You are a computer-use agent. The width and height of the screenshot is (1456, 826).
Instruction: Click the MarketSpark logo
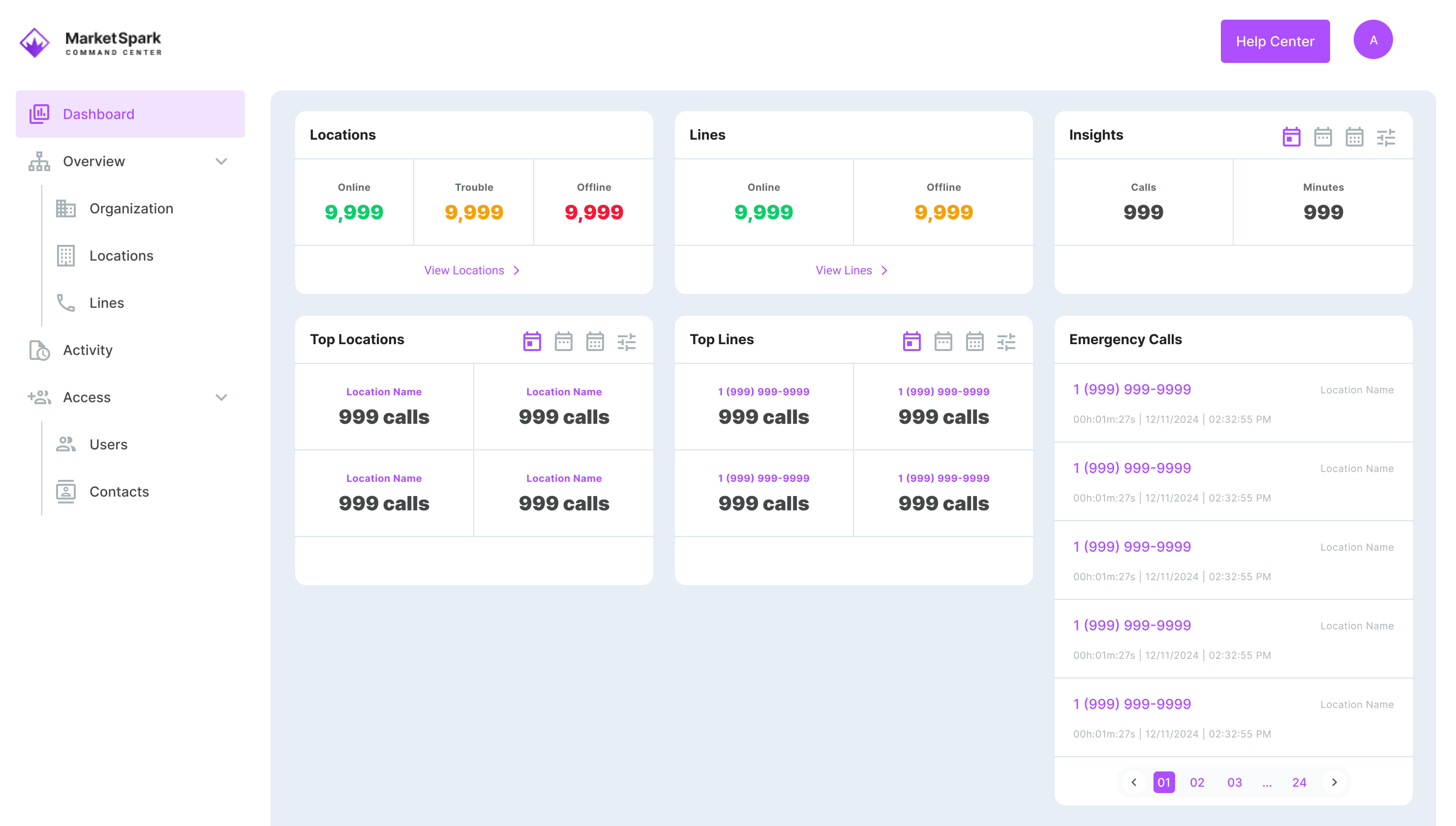click(35, 41)
